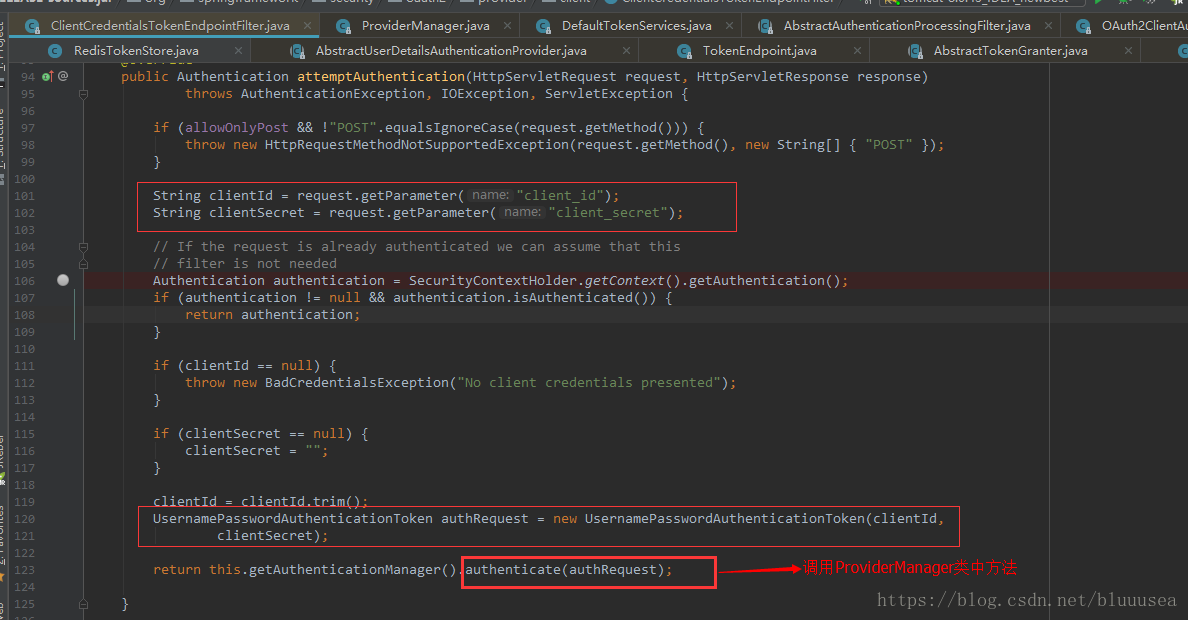Image resolution: width=1188 pixels, height=620 pixels.
Task: Click the @ annotation gutter icon on line 94
Action: point(63,76)
